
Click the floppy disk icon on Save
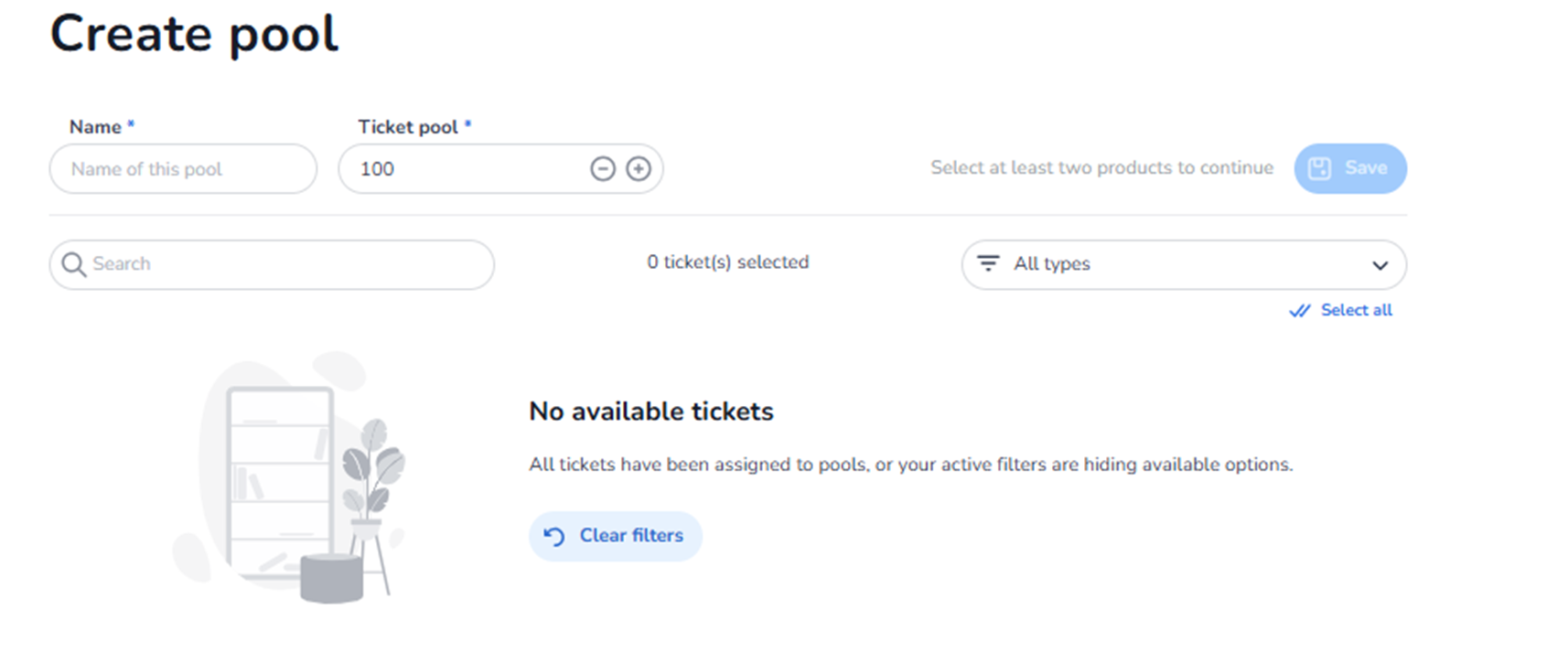click(1319, 168)
